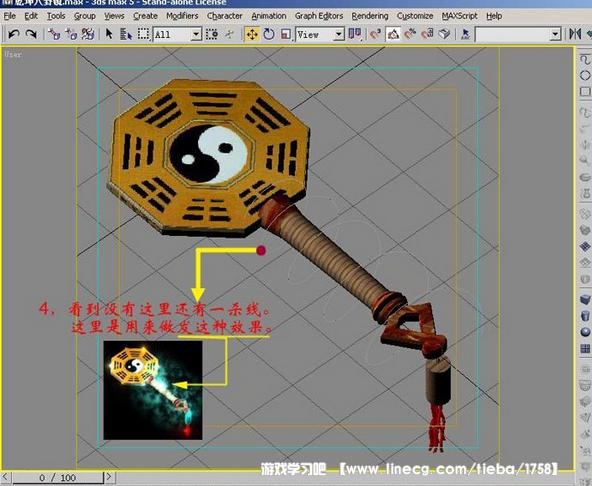Image resolution: width=592 pixels, height=486 pixels.
Task: Create a Cylinder primitive from side panel
Action: pyautogui.click(x=585, y=316)
